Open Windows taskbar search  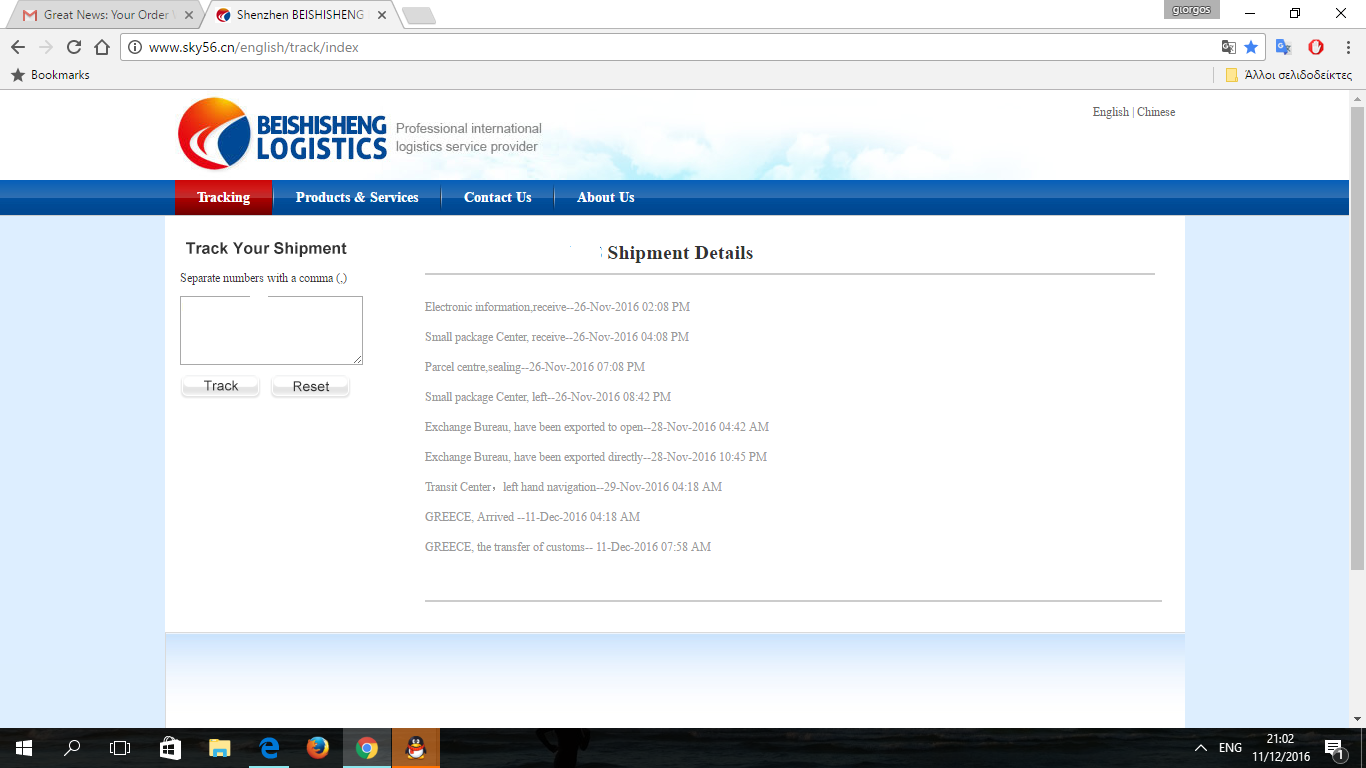point(72,747)
